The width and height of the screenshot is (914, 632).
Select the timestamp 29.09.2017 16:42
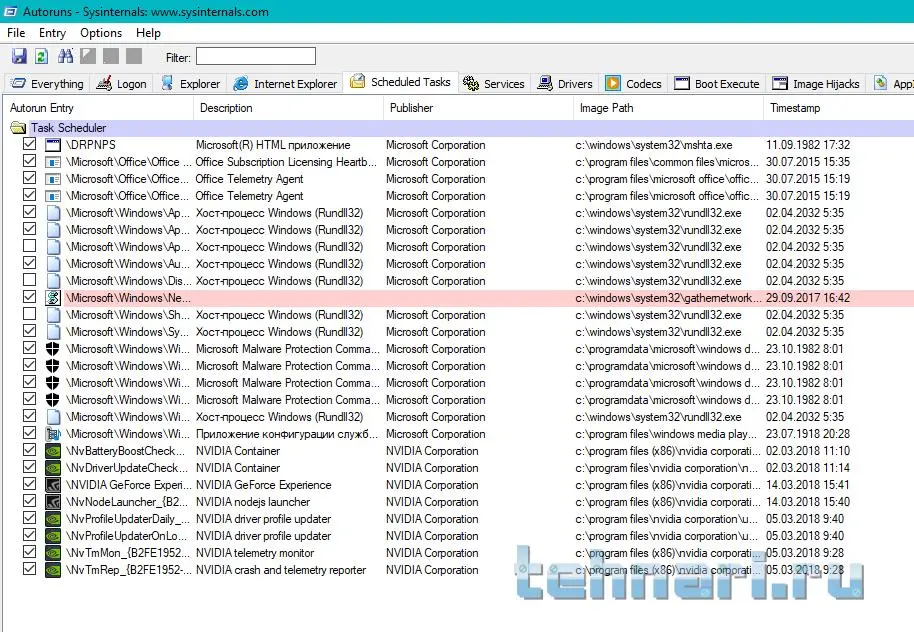tap(808, 297)
